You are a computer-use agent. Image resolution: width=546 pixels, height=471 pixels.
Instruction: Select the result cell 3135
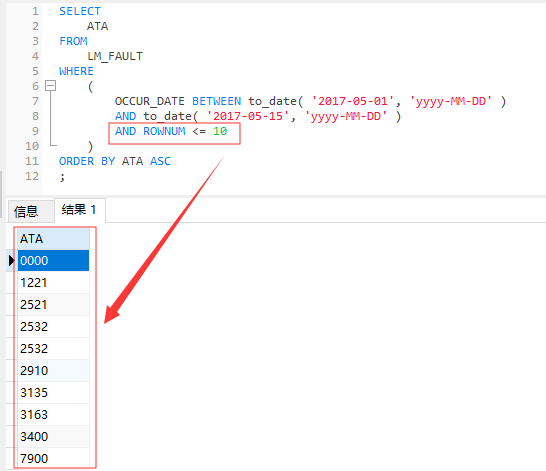pos(53,392)
